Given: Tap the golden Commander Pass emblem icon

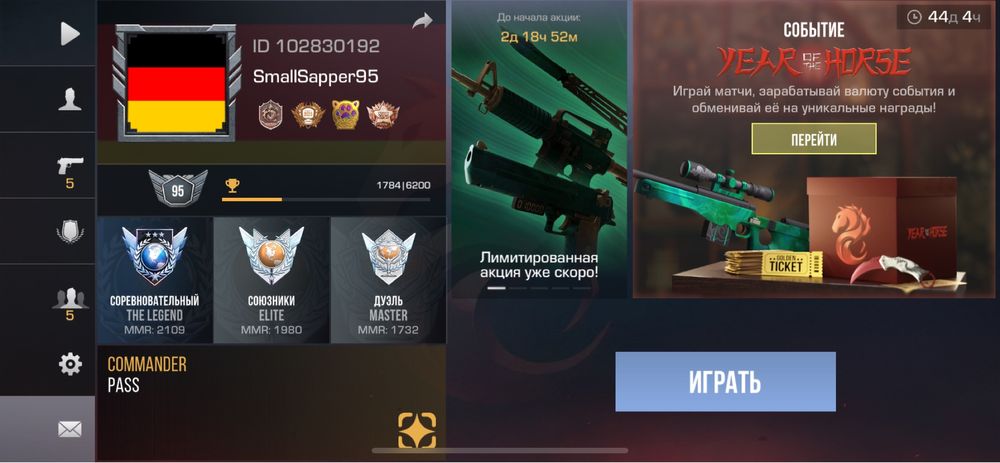Looking at the screenshot, I should pyautogui.click(x=417, y=430).
